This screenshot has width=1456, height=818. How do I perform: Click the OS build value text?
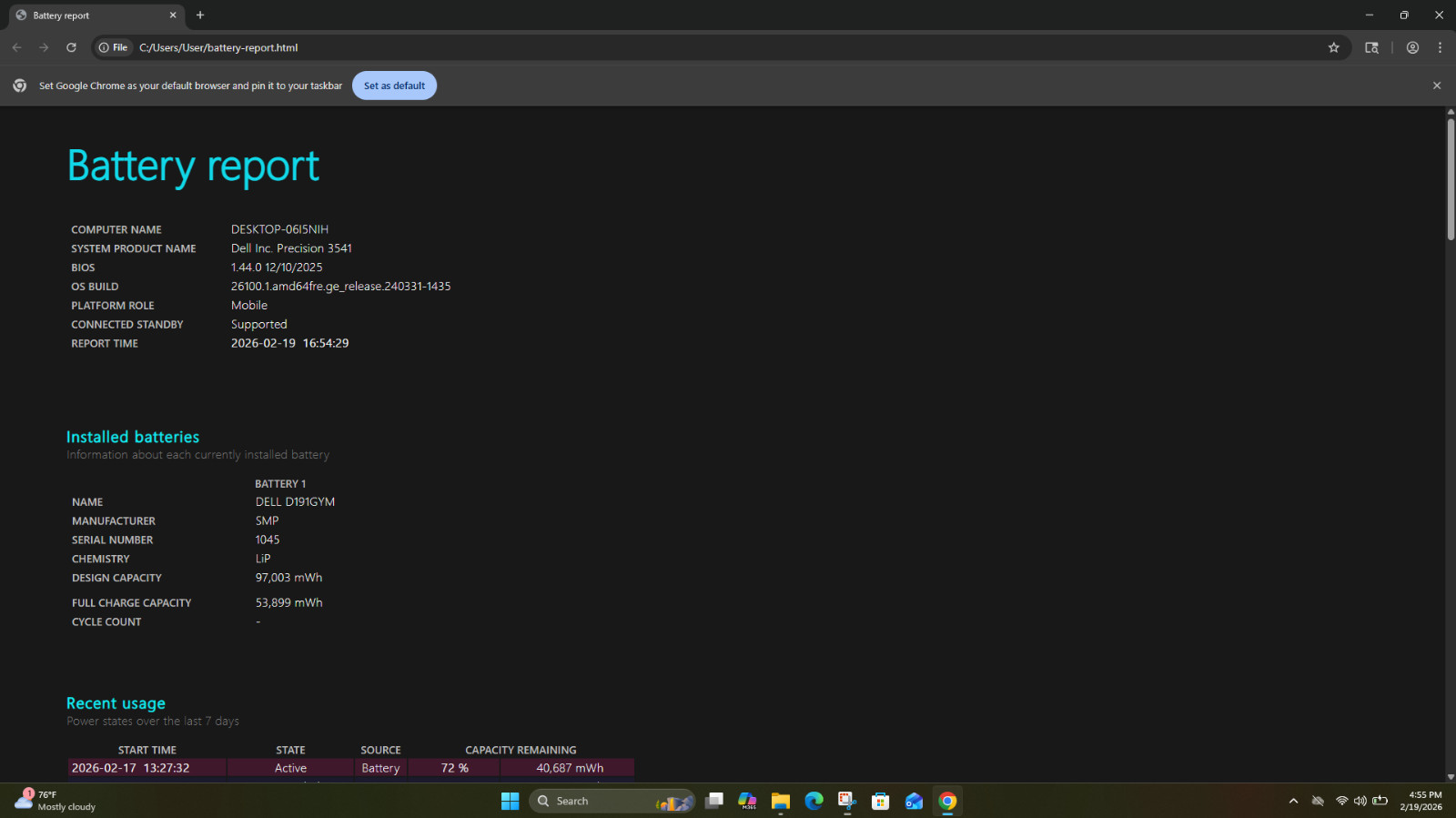pos(340,287)
